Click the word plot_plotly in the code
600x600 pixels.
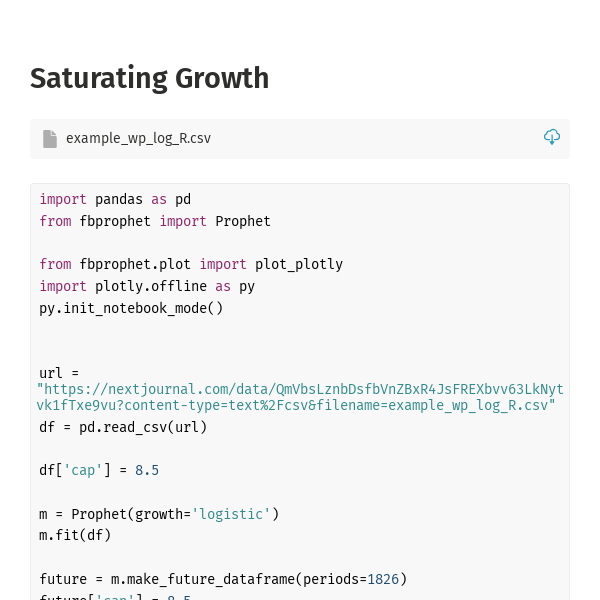(299, 264)
